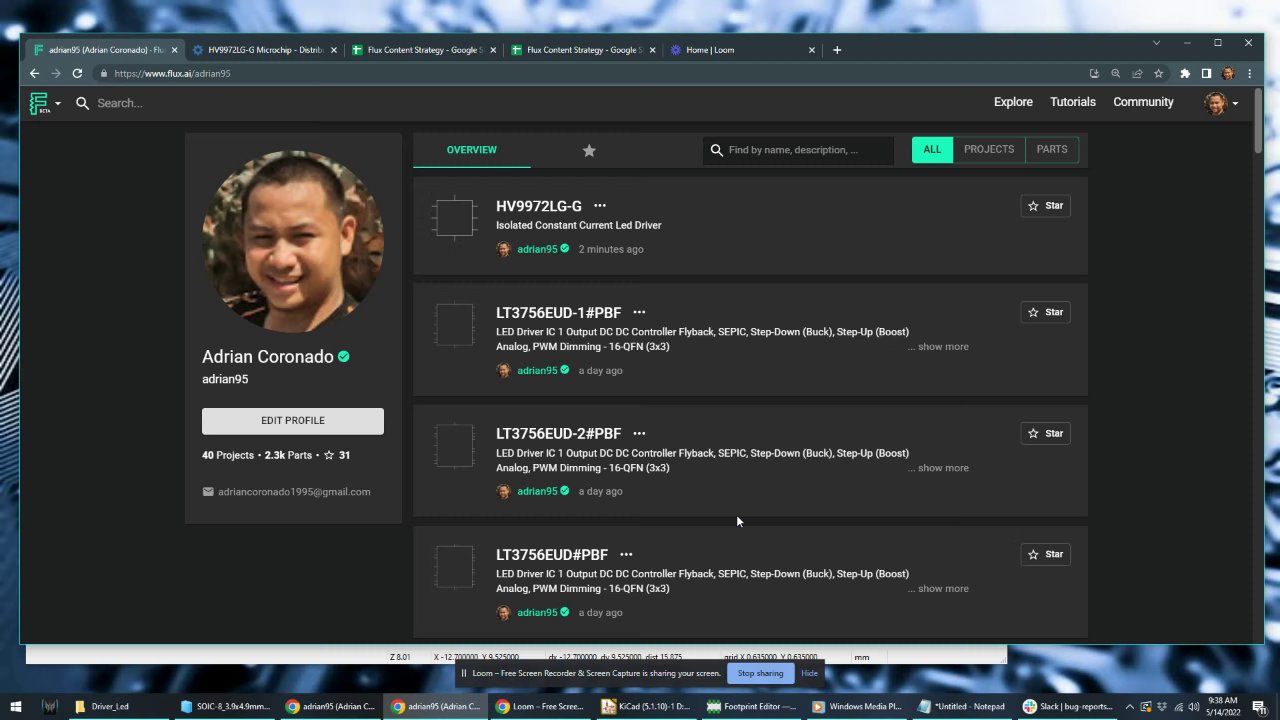This screenshot has height=720, width=1280.
Task: Click the share page icon in address bar
Action: point(1137,74)
